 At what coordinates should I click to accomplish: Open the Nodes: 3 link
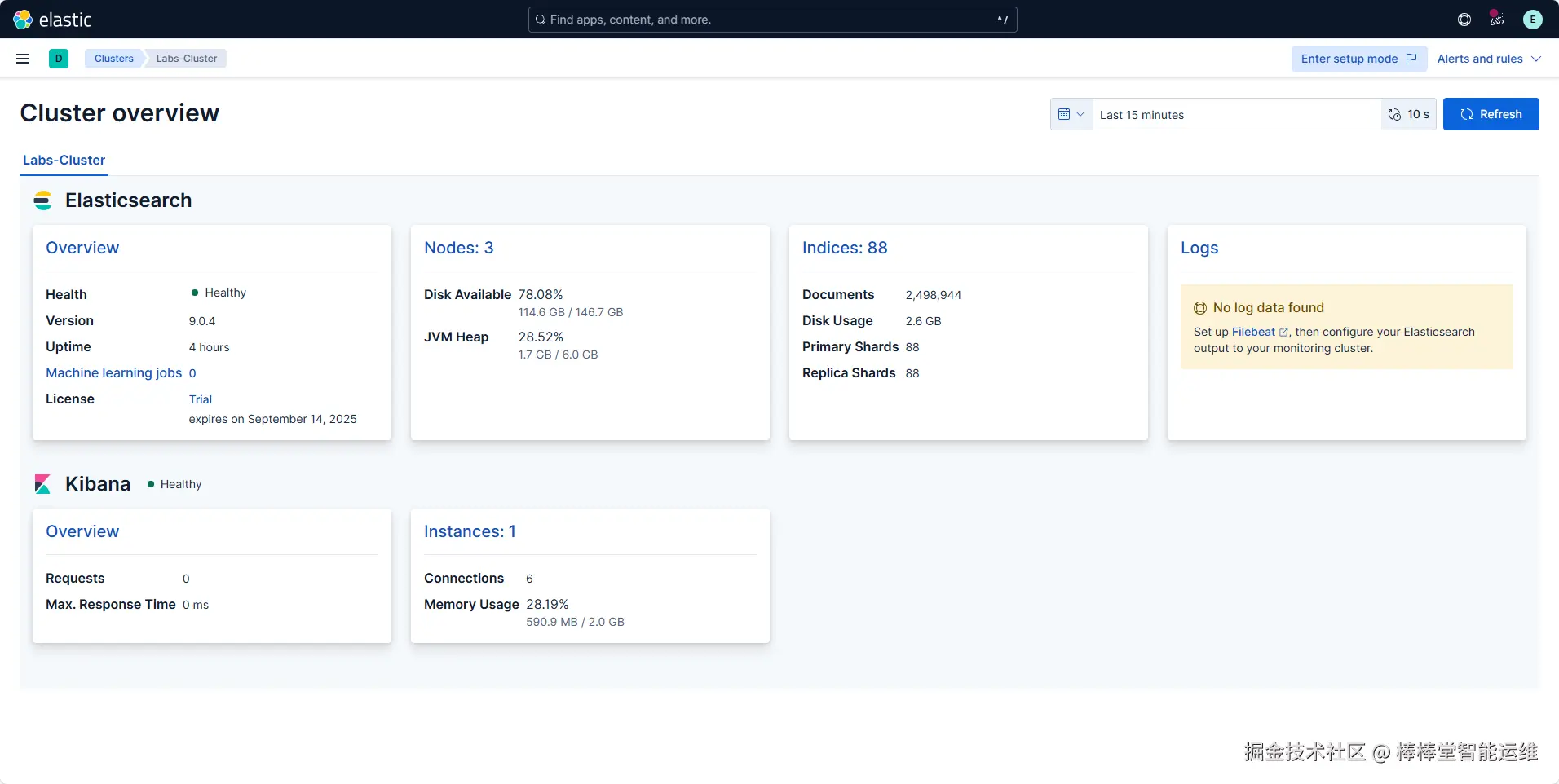(x=459, y=248)
